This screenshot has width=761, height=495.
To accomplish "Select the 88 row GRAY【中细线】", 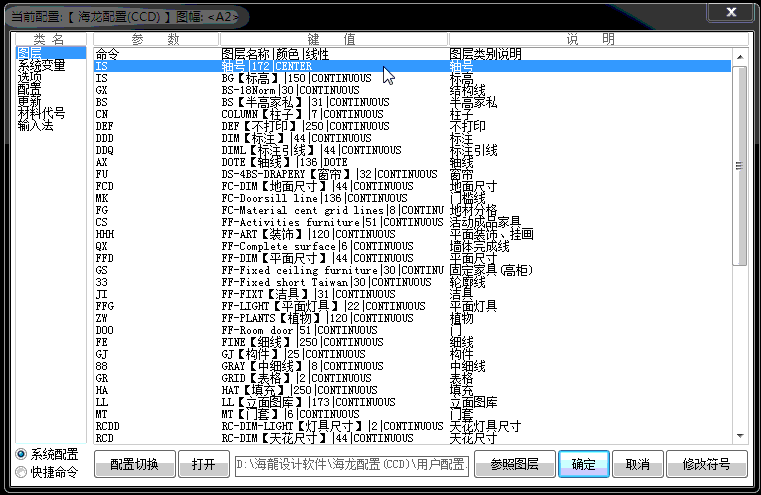I will [413, 366].
